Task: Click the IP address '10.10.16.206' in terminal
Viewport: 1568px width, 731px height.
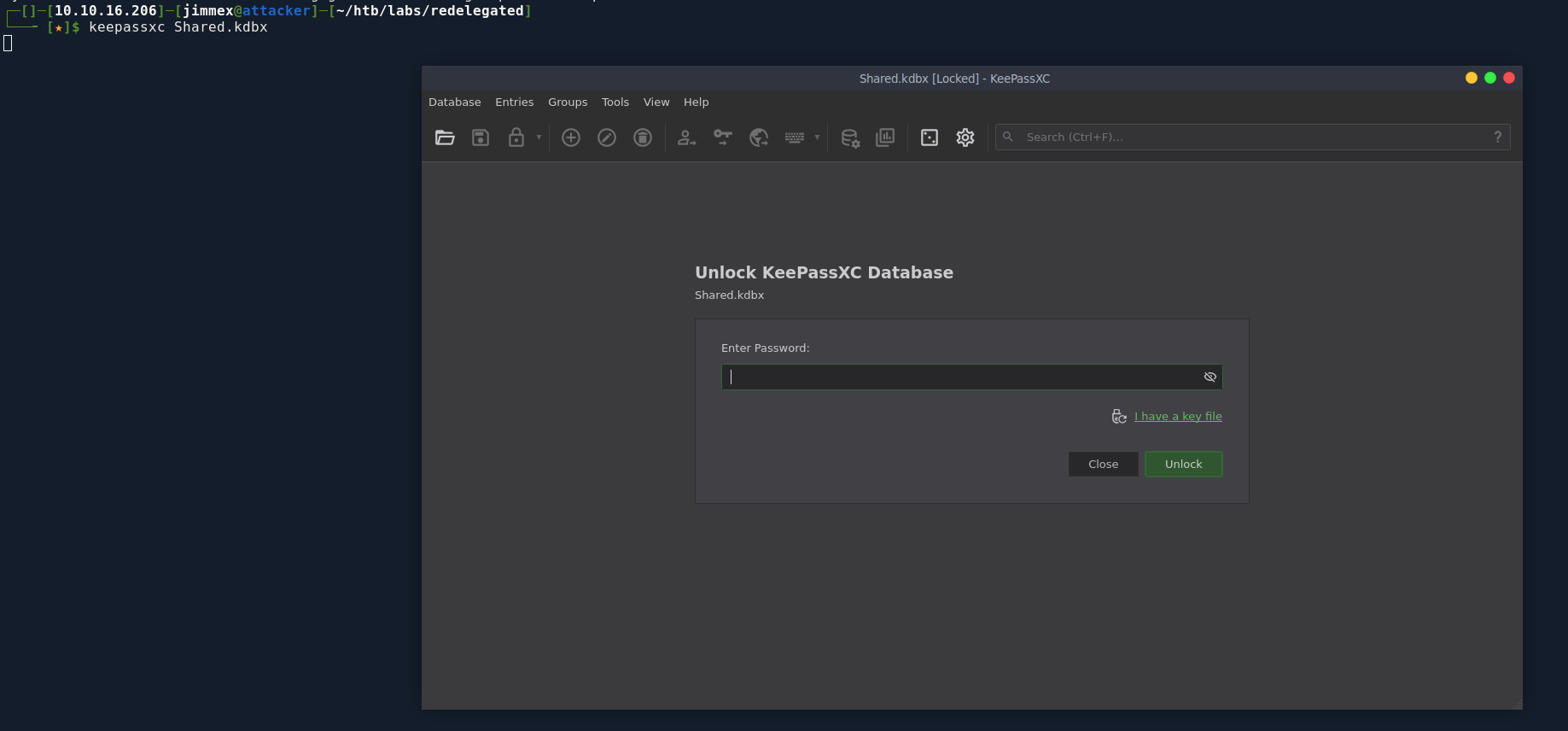Action: [106, 11]
